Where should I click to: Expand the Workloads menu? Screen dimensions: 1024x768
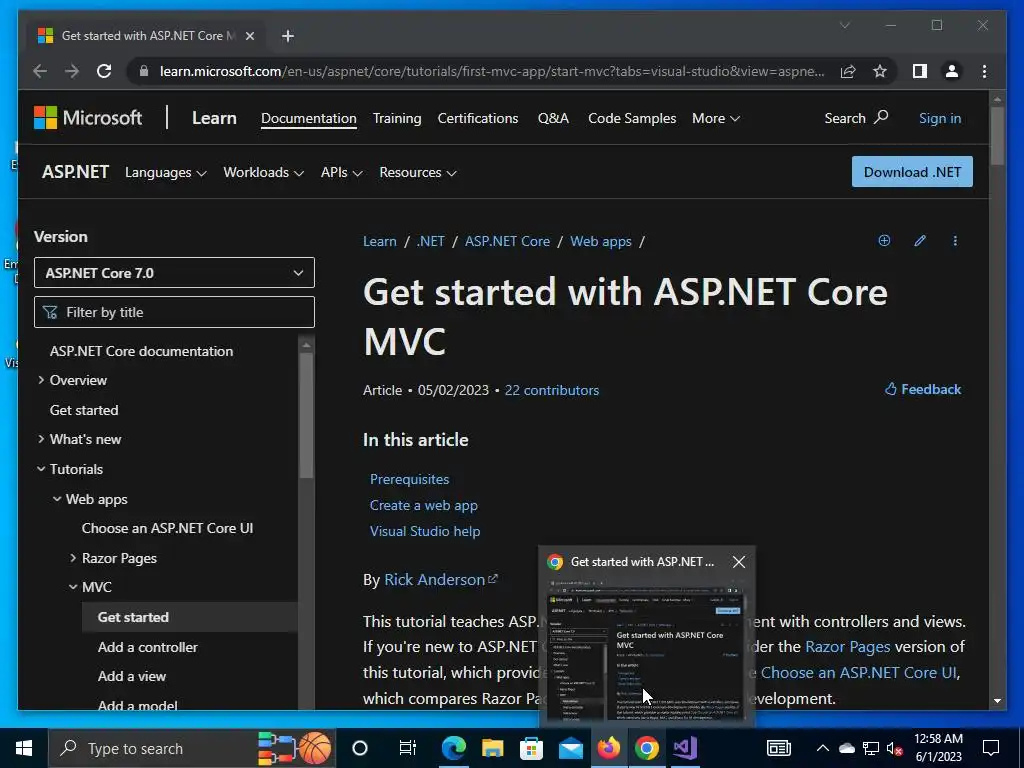[263, 172]
